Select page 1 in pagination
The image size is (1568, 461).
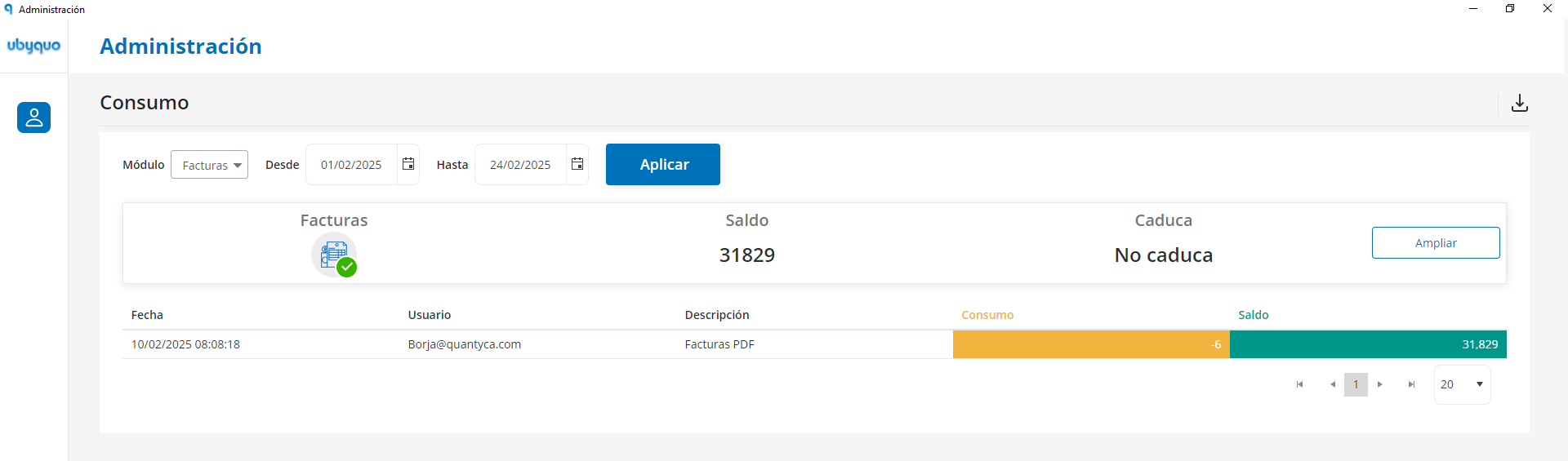[1356, 384]
